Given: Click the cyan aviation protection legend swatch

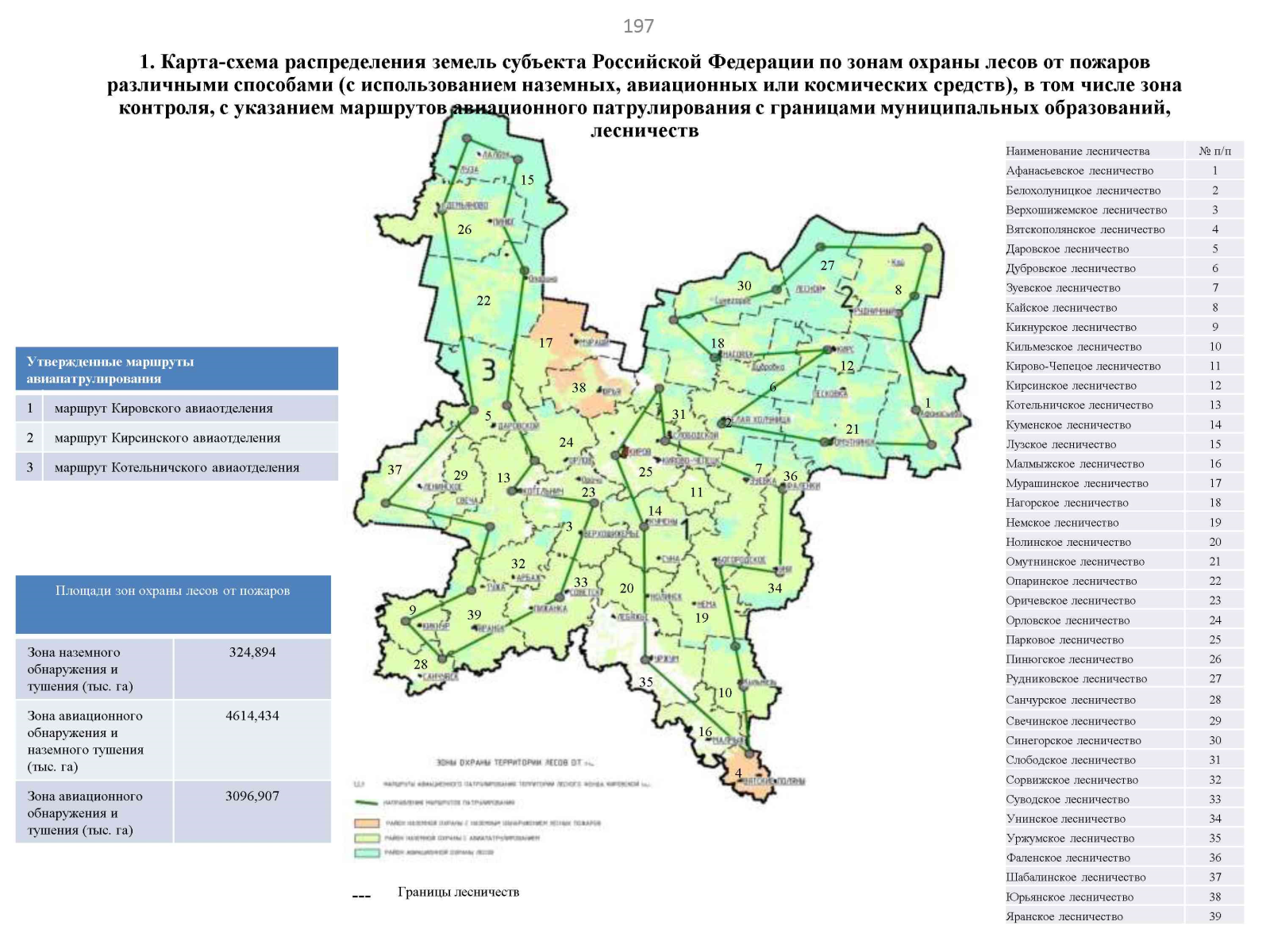Looking at the screenshot, I should pos(366,853).
